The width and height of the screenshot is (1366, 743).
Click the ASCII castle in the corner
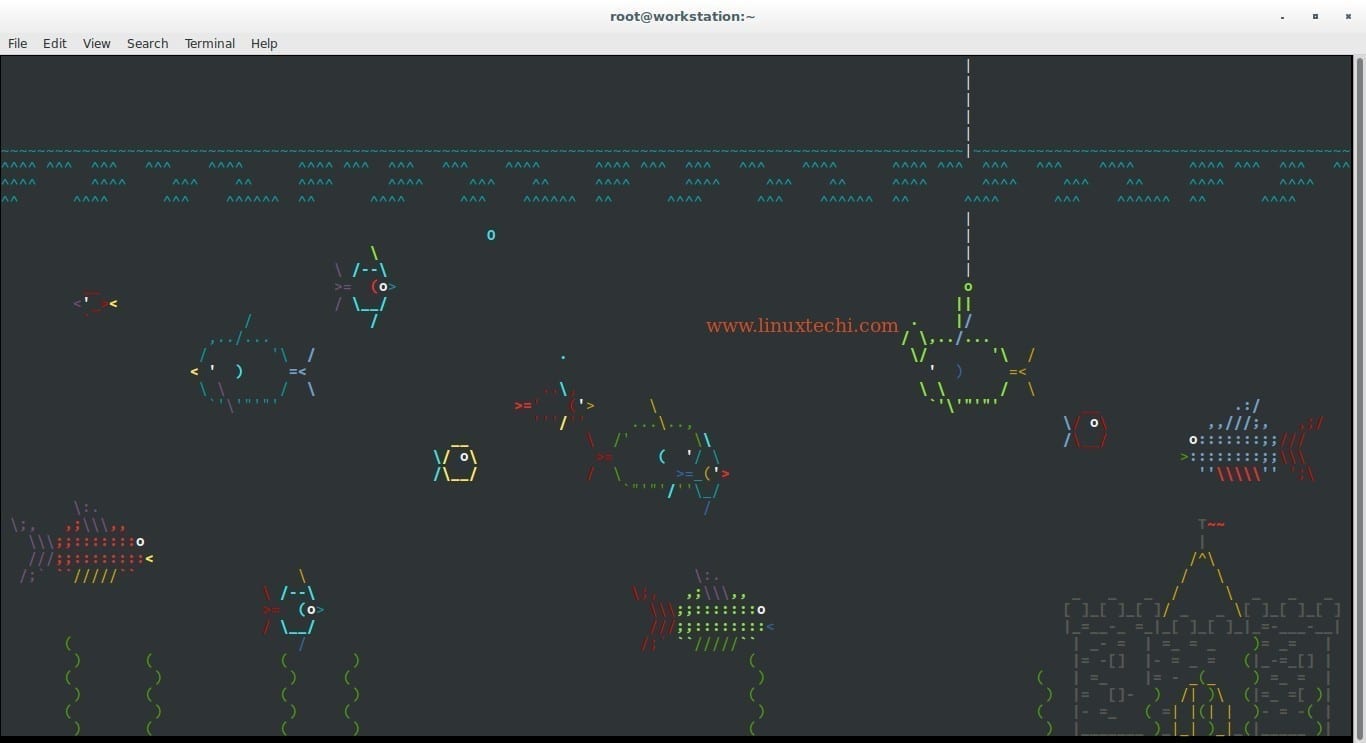pyautogui.click(x=1203, y=628)
